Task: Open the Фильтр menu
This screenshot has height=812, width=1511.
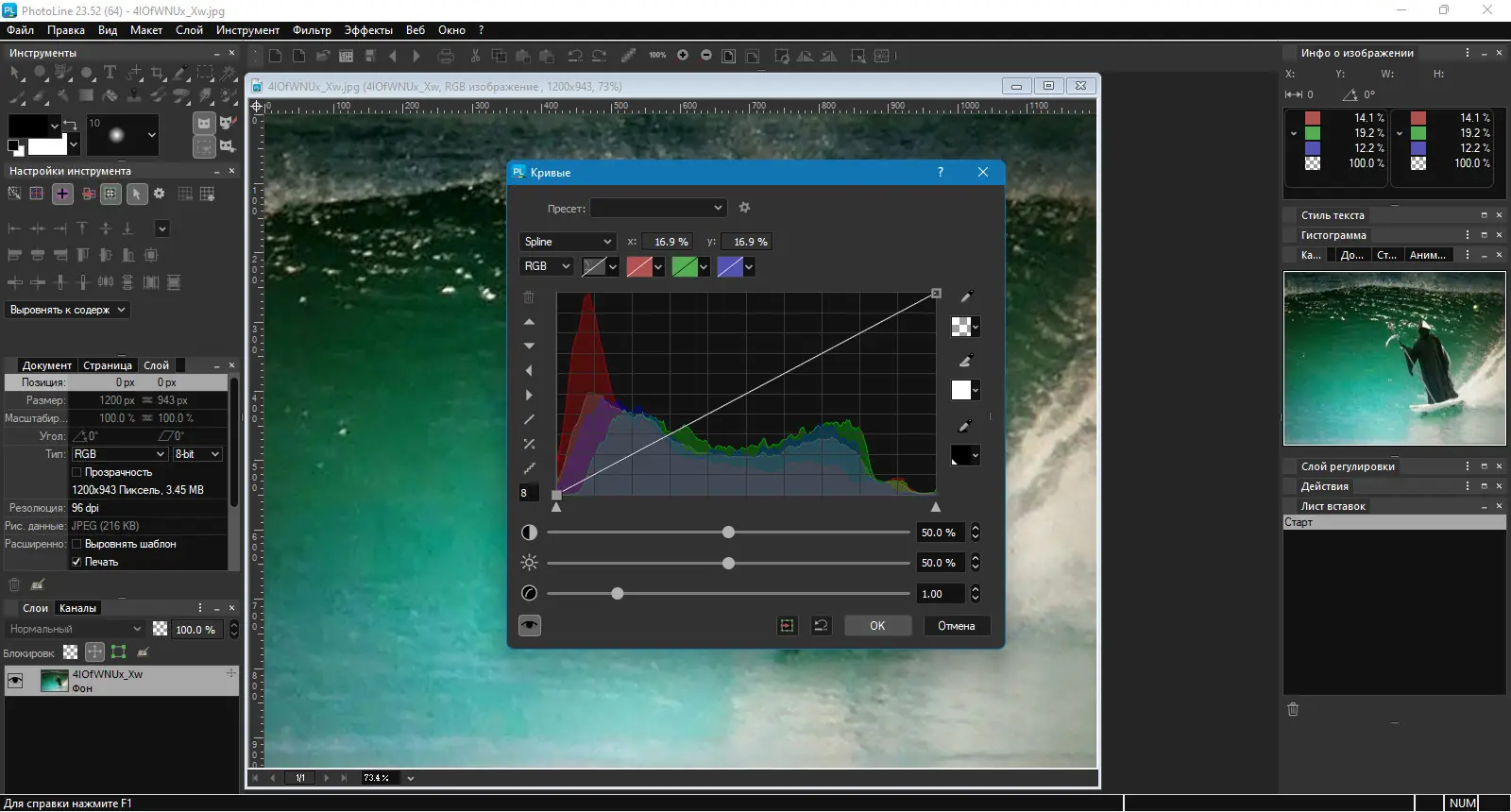Action: coord(312,30)
